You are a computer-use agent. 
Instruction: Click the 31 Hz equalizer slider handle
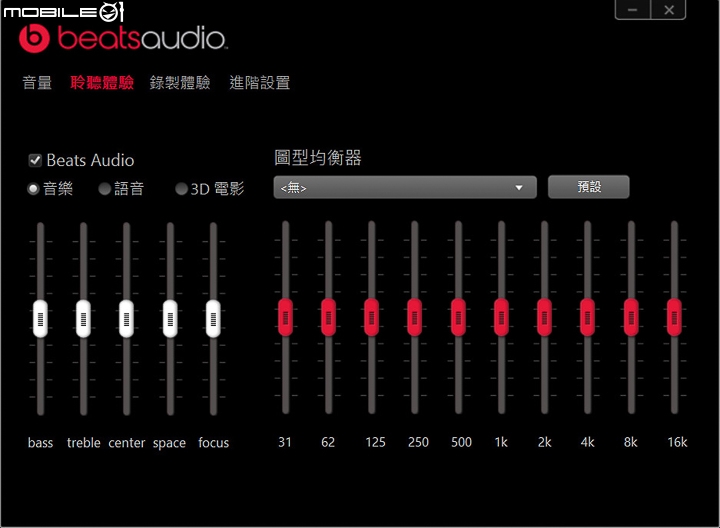[286, 317]
